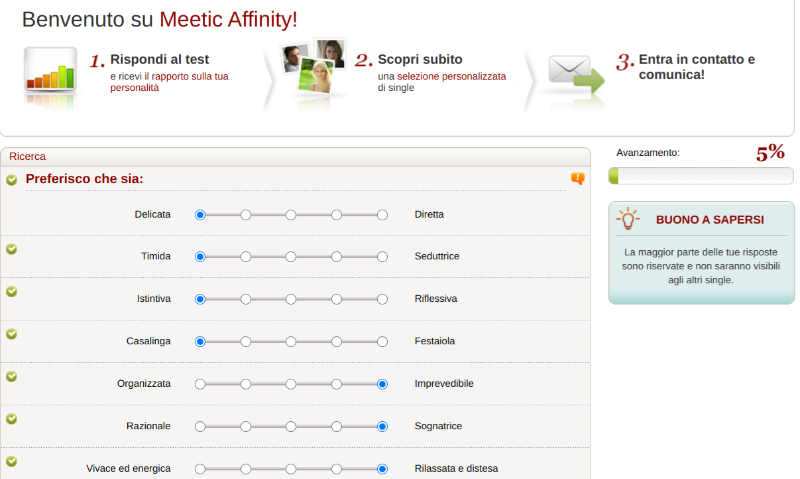Click the orange feedback icon beside the heading
Viewport: 800px width, 479px height.
tap(577, 179)
